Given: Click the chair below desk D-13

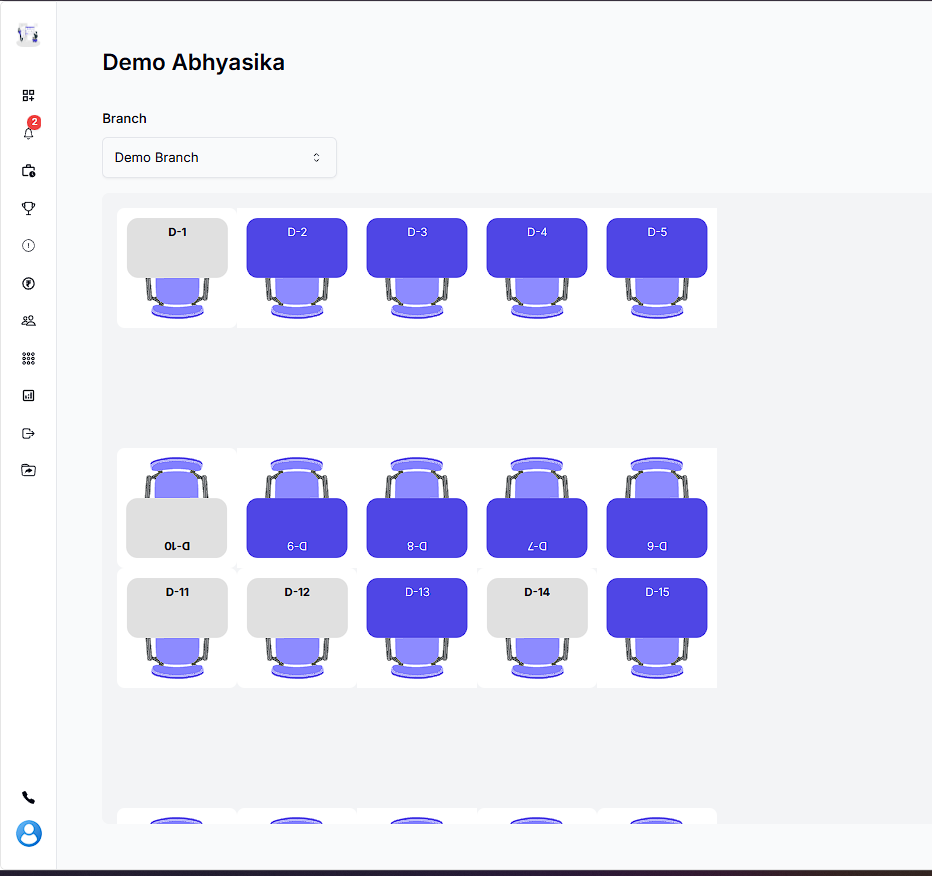Looking at the screenshot, I should coord(417,658).
